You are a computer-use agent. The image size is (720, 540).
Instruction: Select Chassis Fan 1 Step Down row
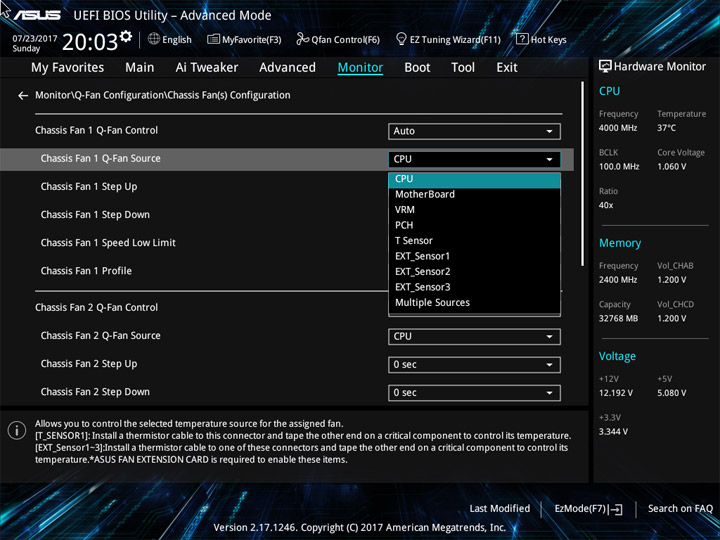point(95,215)
